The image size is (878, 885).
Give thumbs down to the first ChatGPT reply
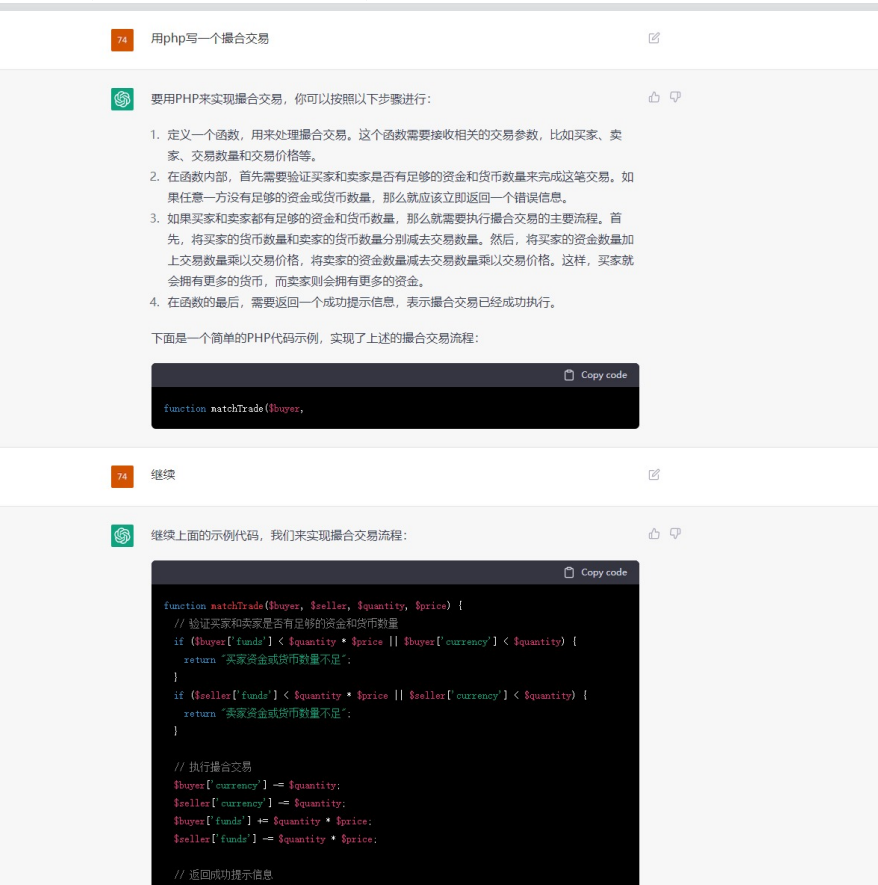(x=674, y=96)
